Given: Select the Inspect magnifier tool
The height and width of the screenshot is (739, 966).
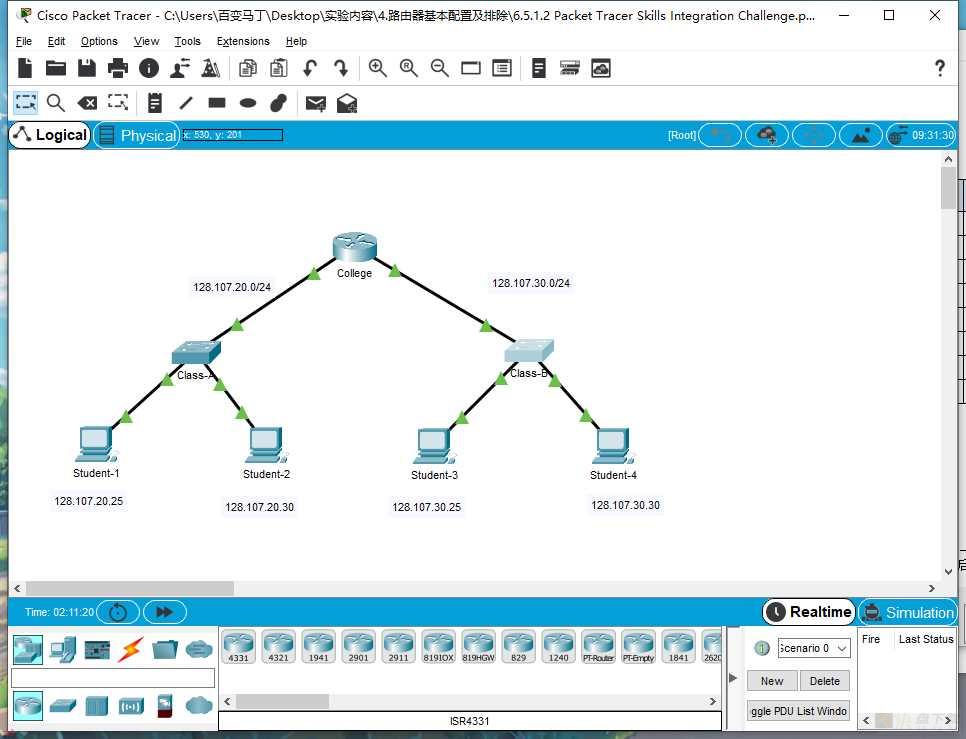Looking at the screenshot, I should (56, 103).
